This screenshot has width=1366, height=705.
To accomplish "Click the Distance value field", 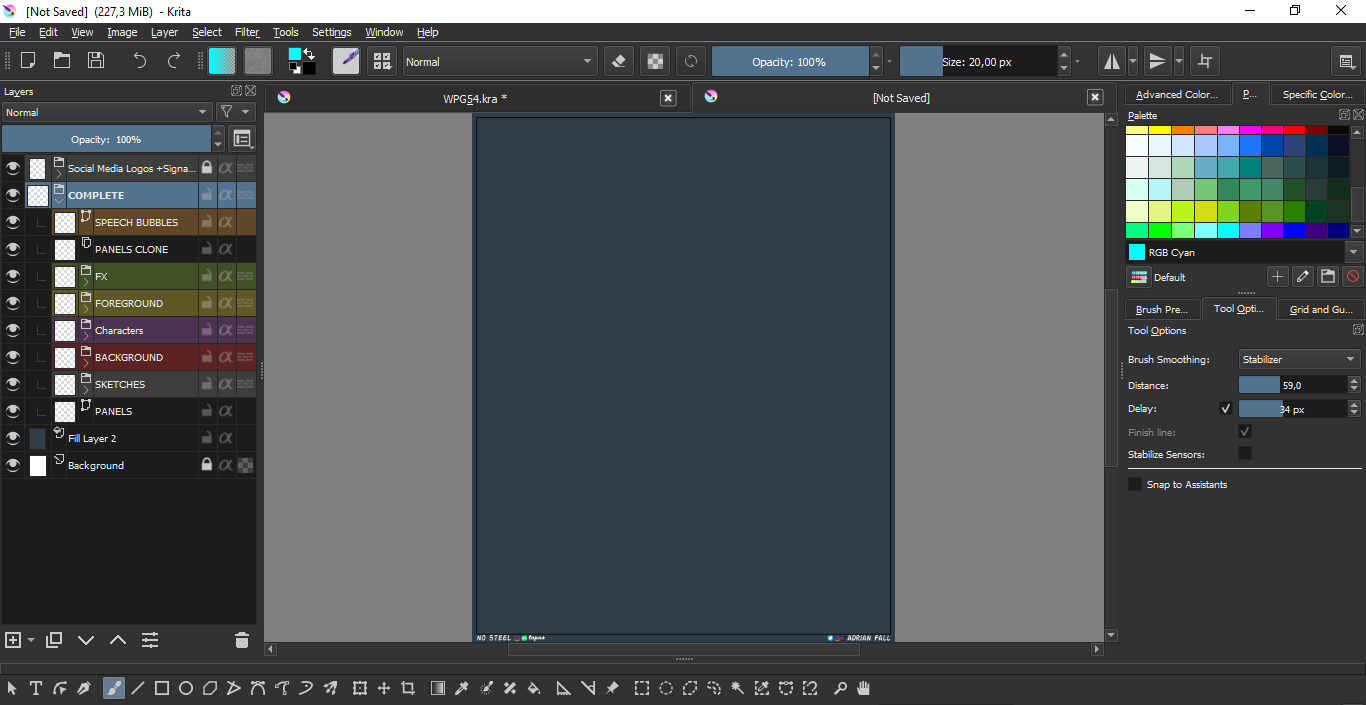I will (x=1292, y=385).
